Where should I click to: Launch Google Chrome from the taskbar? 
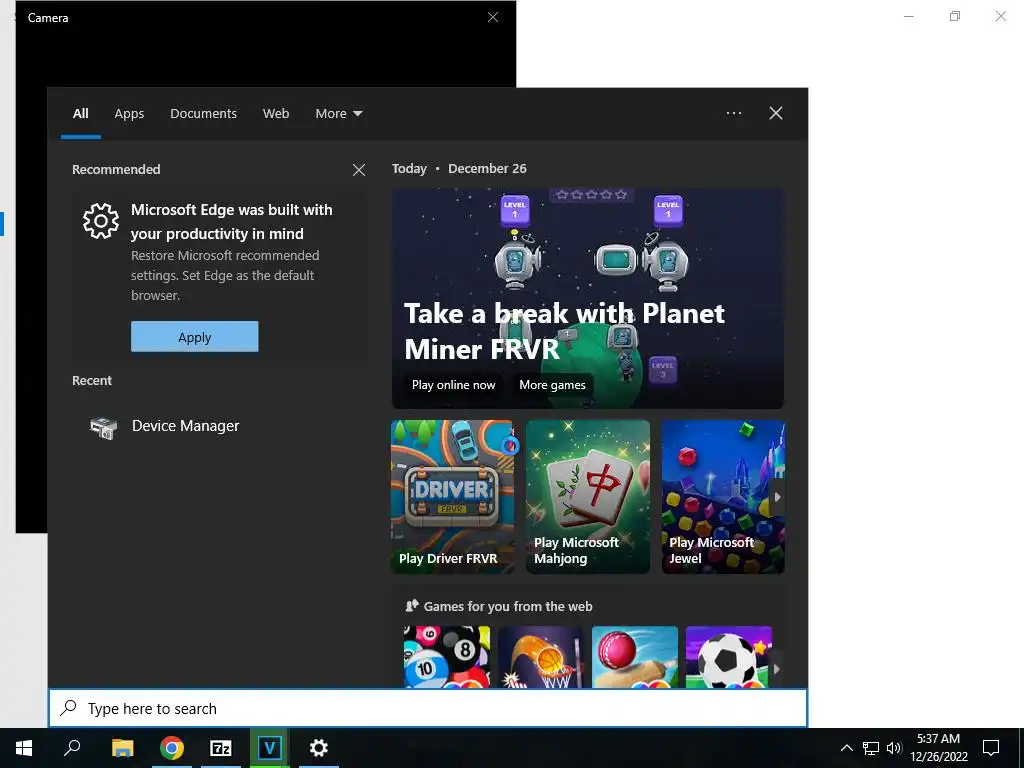[172, 748]
